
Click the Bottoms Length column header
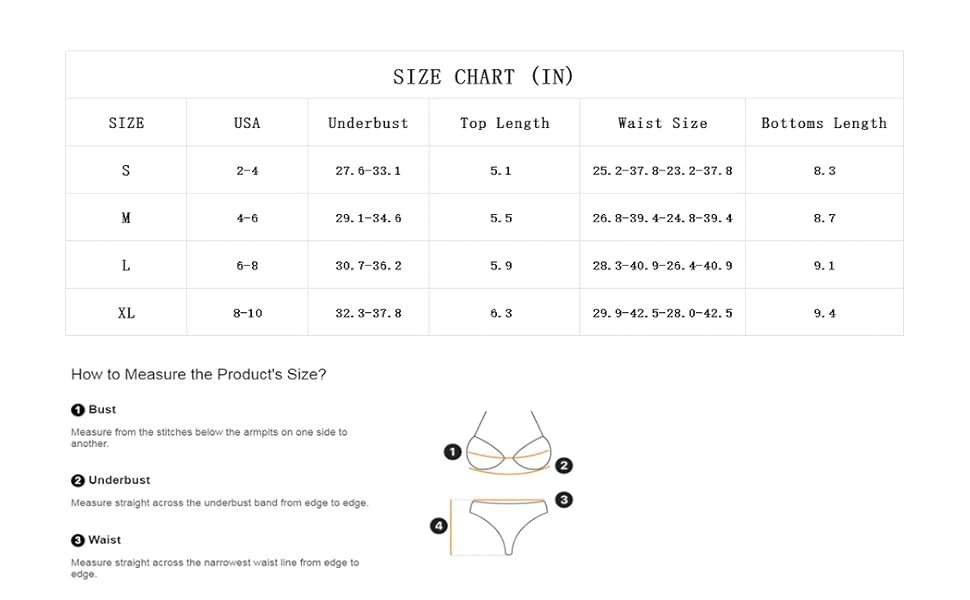[x=824, y=124]
